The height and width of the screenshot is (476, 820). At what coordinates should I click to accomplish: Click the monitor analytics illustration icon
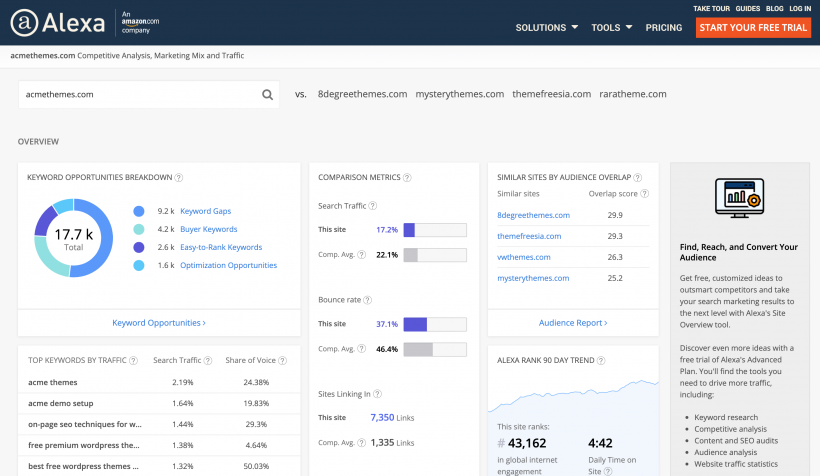[739, 198]
